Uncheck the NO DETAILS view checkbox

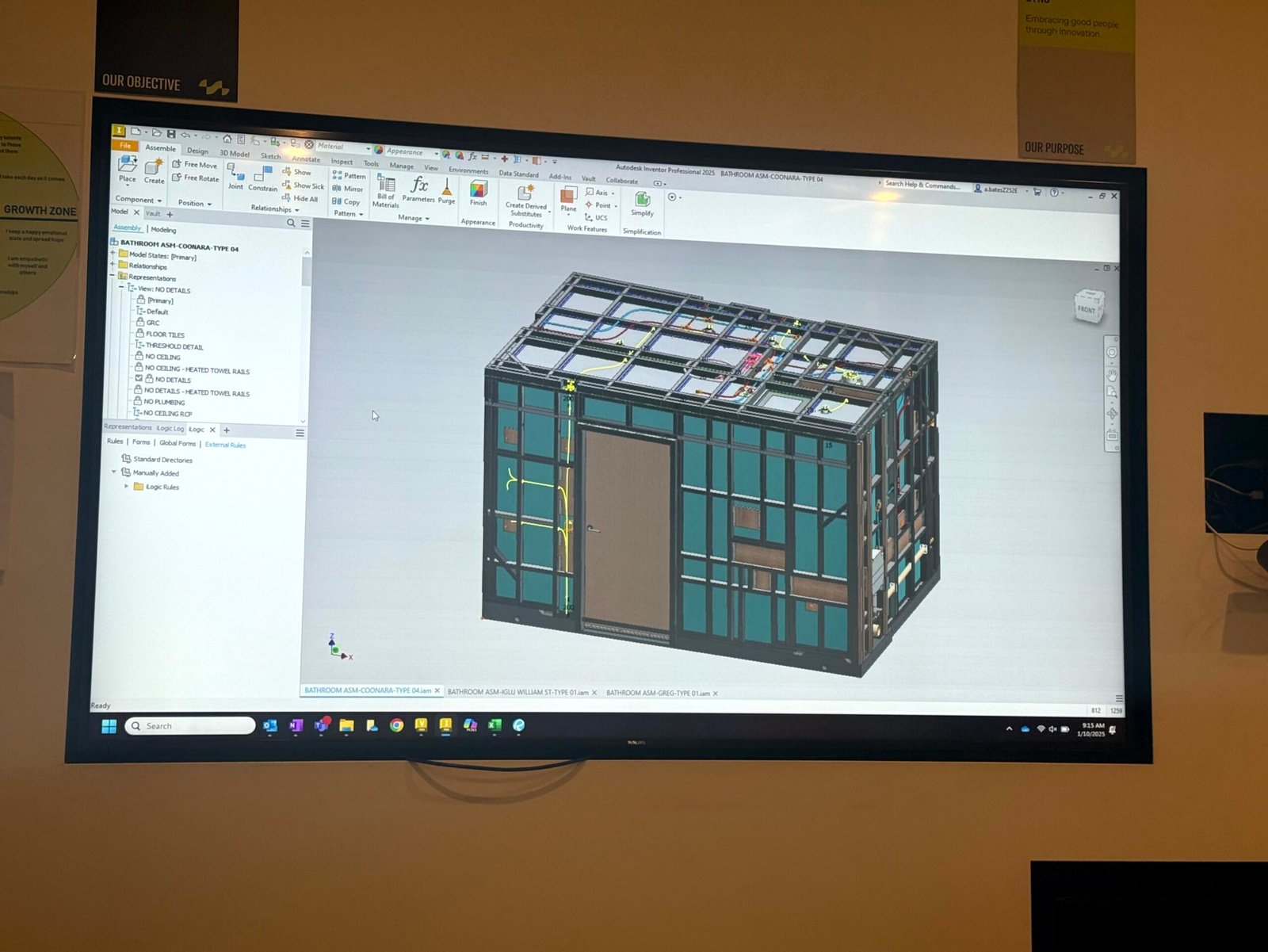click(x=139, y=380)
